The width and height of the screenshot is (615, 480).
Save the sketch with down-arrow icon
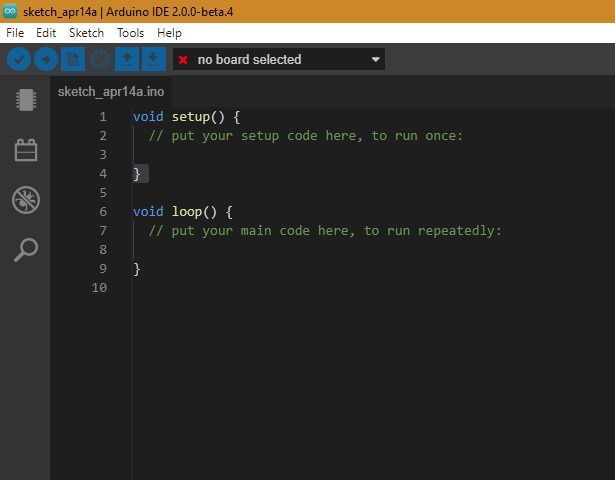(154, 59)
